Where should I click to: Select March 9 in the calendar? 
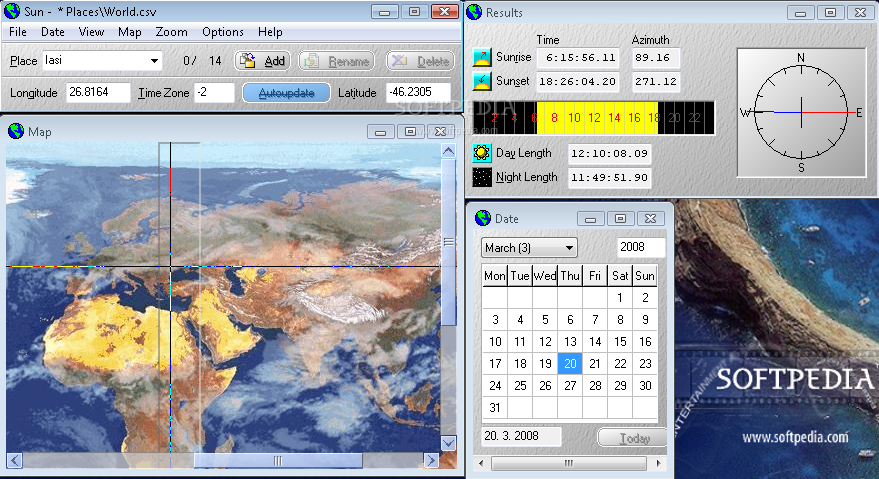[645, 320]
